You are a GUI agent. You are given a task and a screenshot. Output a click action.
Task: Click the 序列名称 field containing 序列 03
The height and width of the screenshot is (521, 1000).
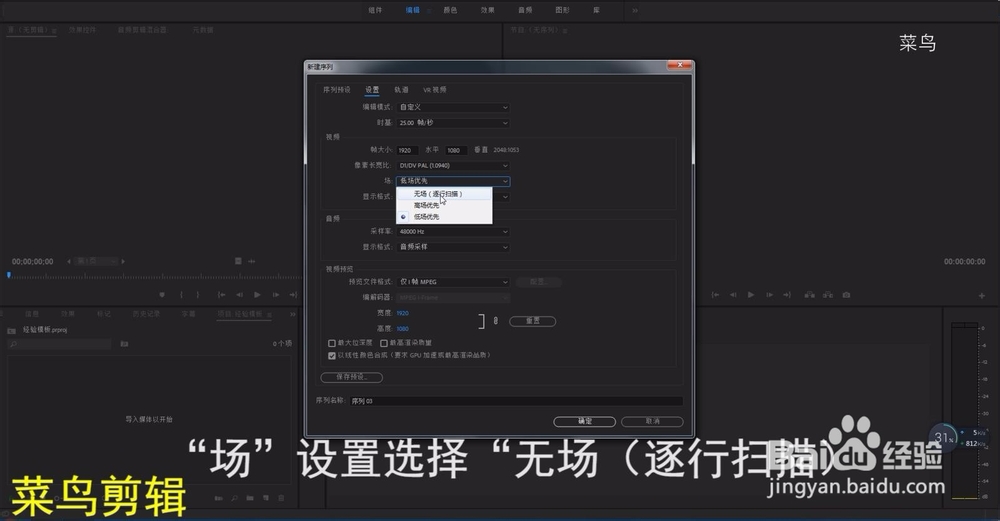pyautogui.click(x=517, y=401)
